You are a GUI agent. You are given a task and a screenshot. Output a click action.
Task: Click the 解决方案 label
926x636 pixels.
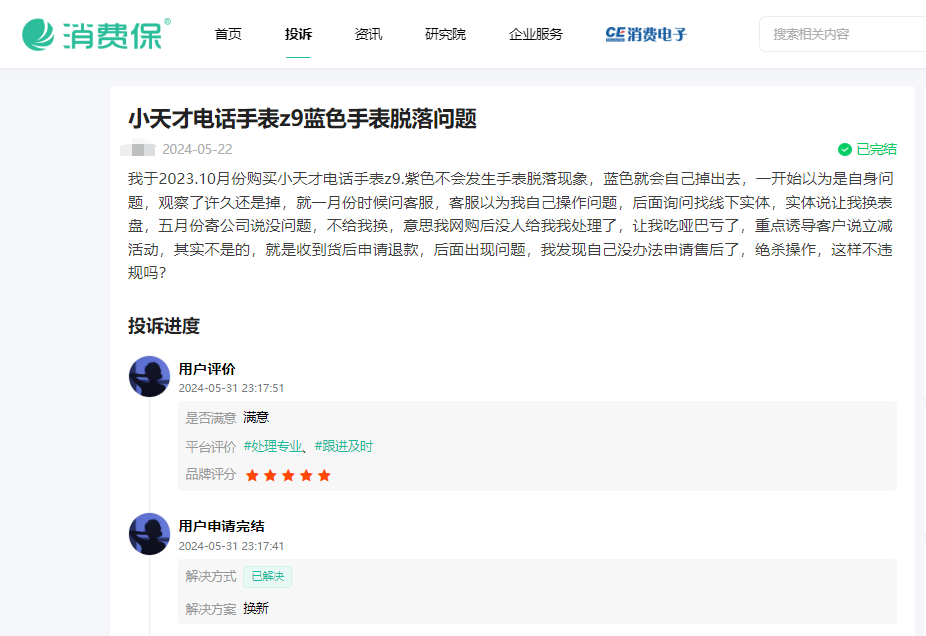point(211,609)
